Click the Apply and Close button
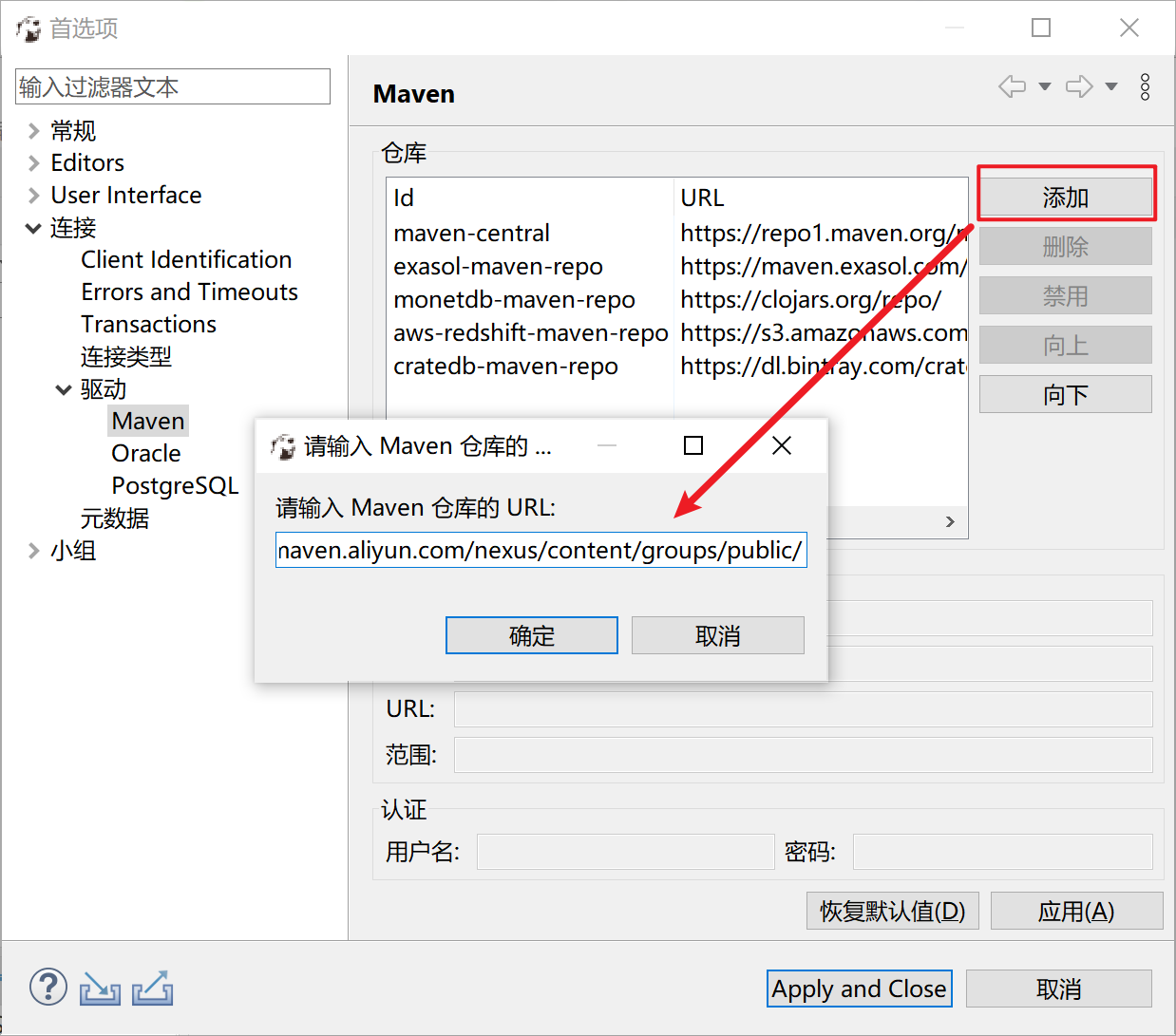Screen dimensions: 1176x1036 859,989
